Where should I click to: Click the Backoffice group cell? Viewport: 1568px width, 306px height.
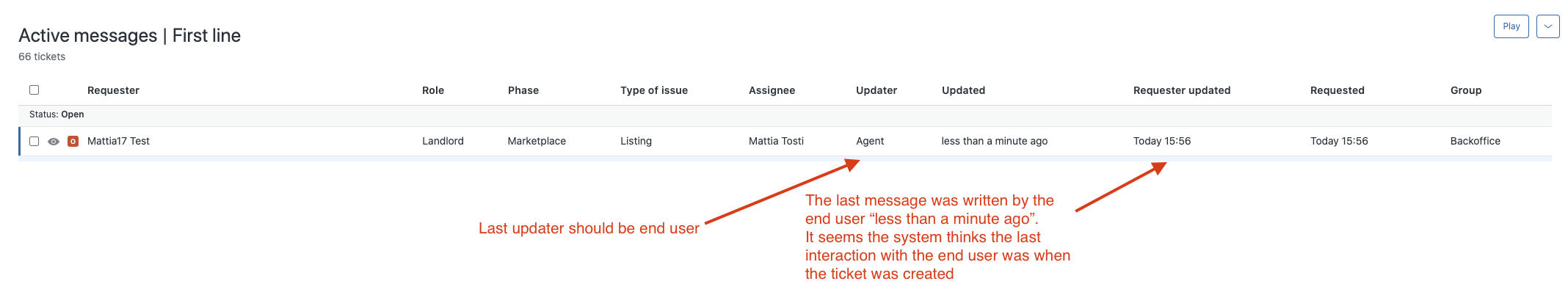pyautogui.click(x=1476, y=141)
